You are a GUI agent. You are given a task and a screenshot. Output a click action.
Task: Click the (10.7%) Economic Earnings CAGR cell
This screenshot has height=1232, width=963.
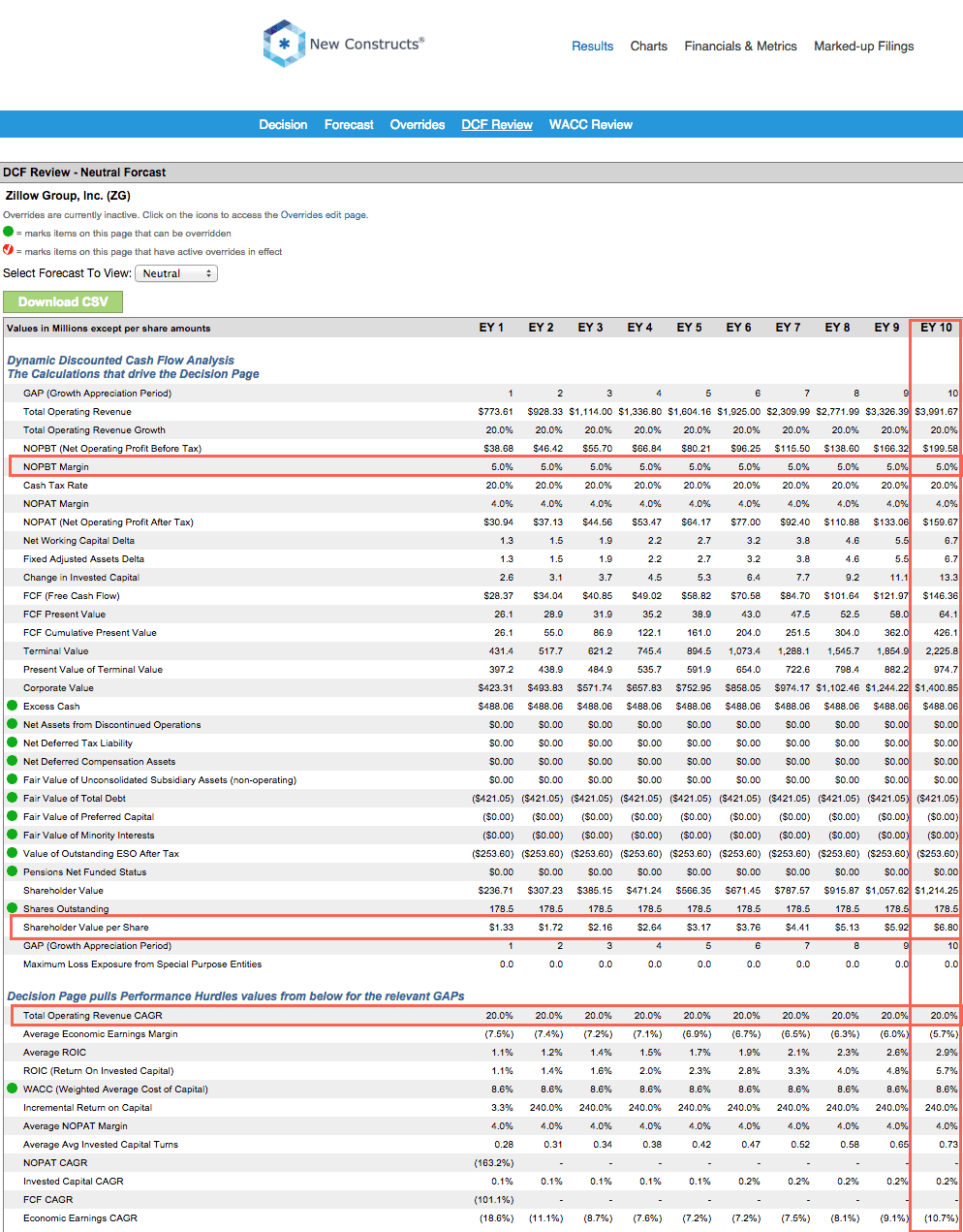[939, 1218]
